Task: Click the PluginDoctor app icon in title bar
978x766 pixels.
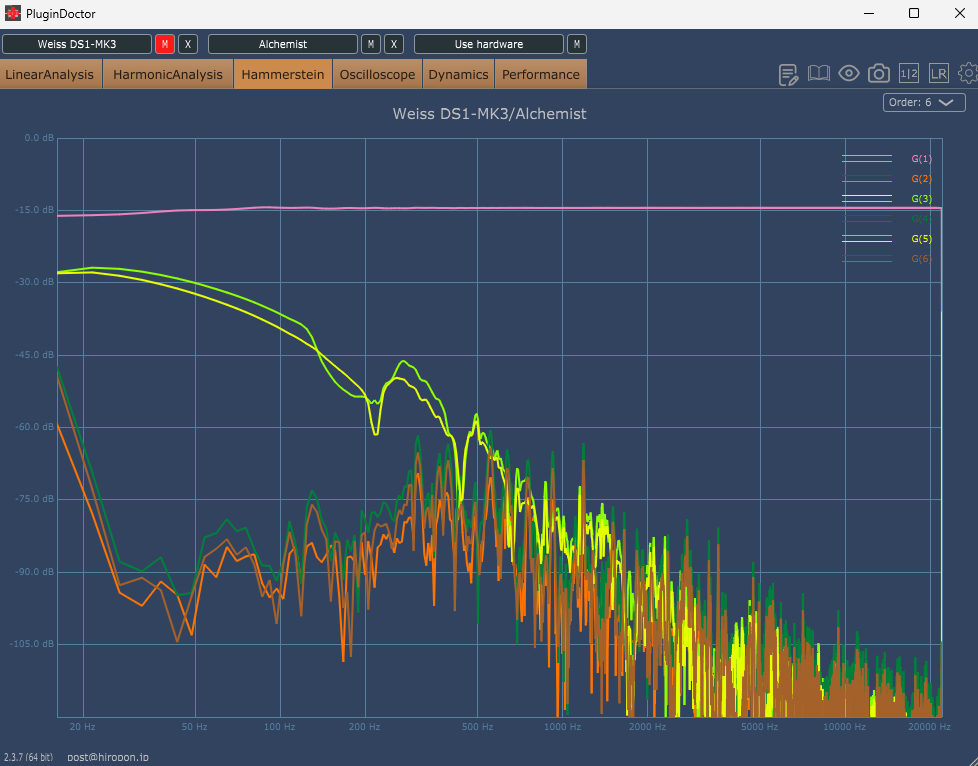Action: tap(12, 13)
